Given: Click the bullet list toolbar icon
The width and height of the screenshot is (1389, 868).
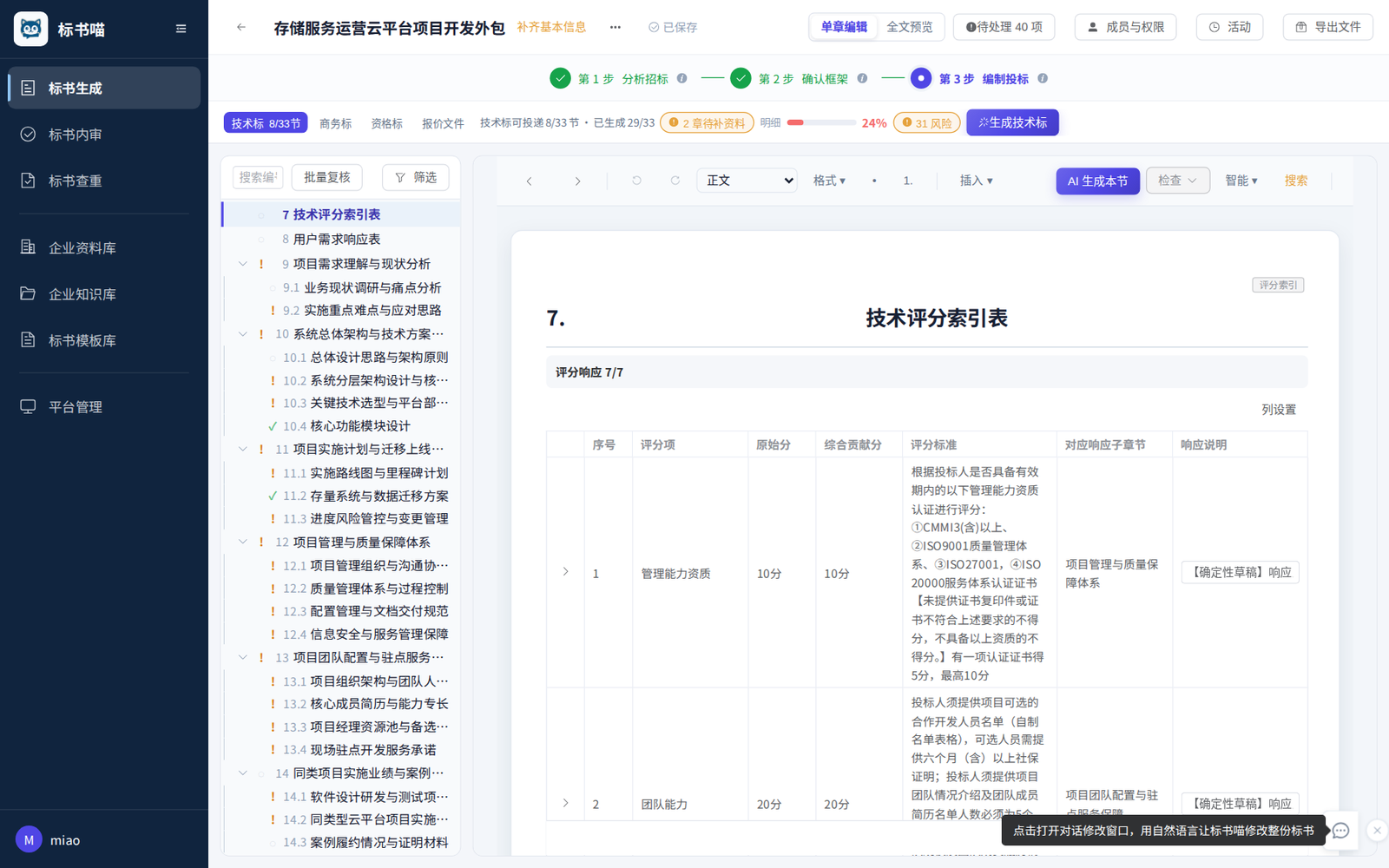Looking at the screenshot, I should [x=874, y=181].
